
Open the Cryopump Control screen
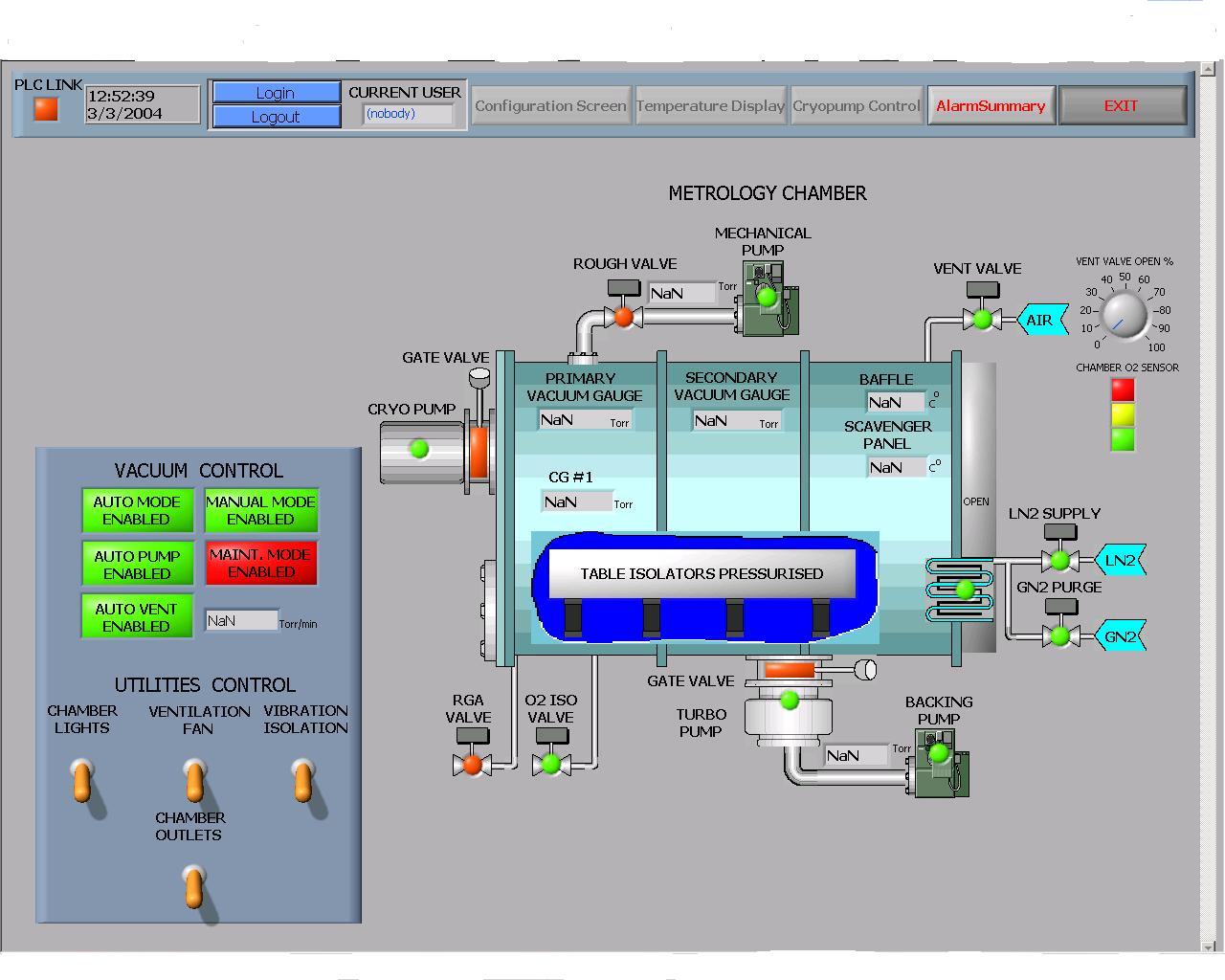[x=857, y=105]
